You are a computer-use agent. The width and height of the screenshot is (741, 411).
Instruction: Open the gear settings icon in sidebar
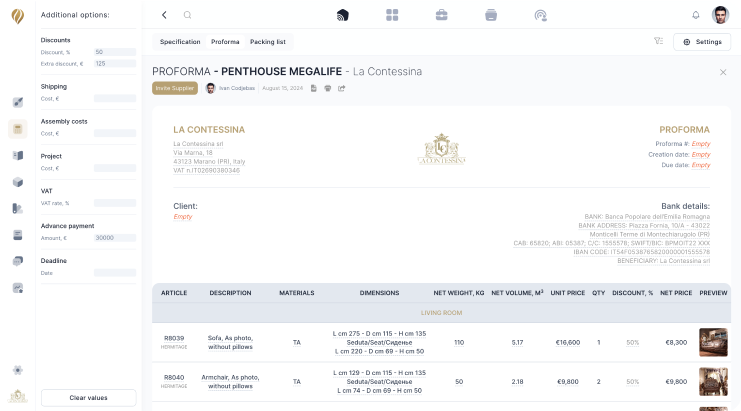click(17, 370)
